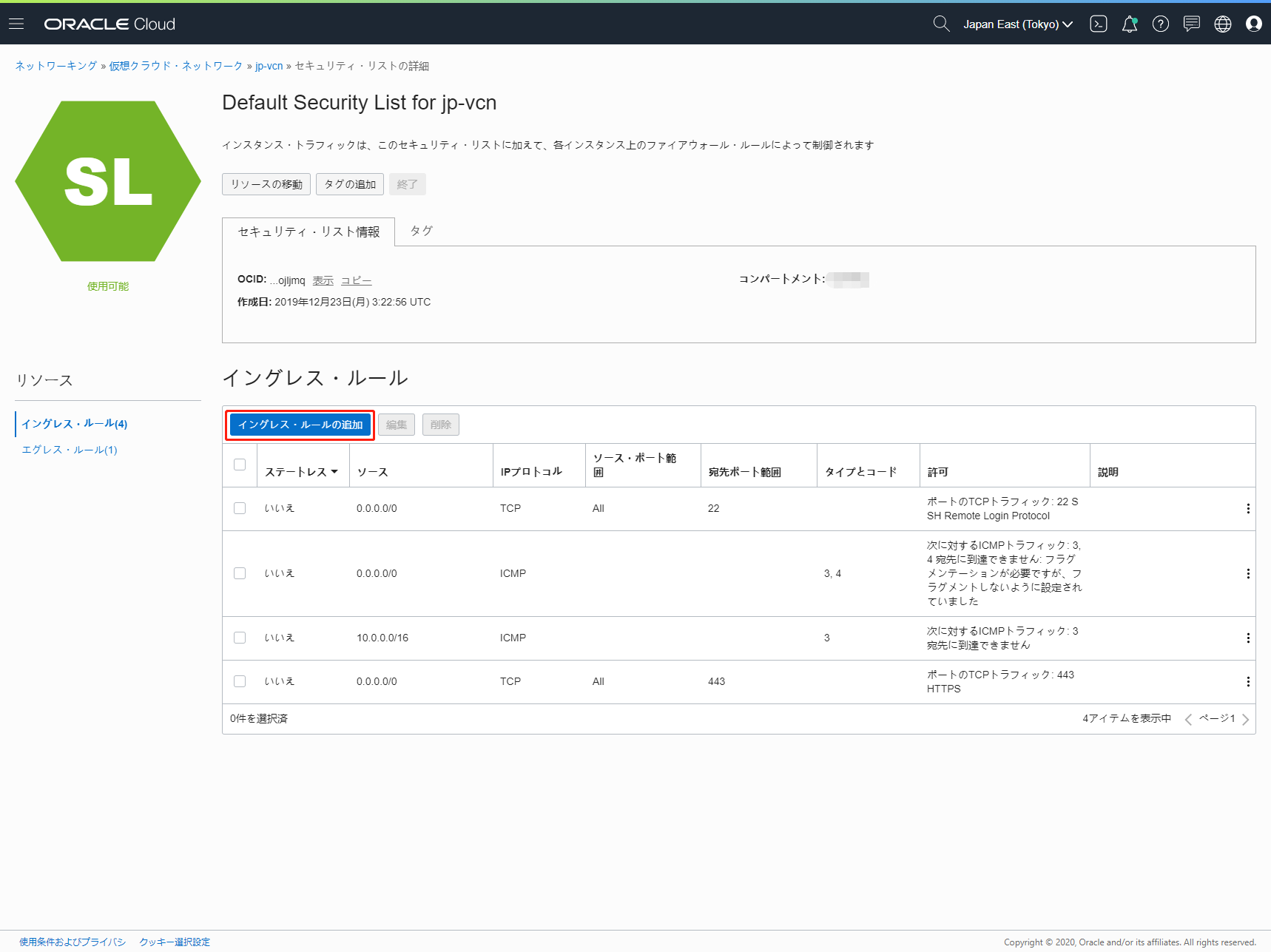Open the help question mark icon
Viewport: 1271px width, 952px height.
click(1160, 24)
